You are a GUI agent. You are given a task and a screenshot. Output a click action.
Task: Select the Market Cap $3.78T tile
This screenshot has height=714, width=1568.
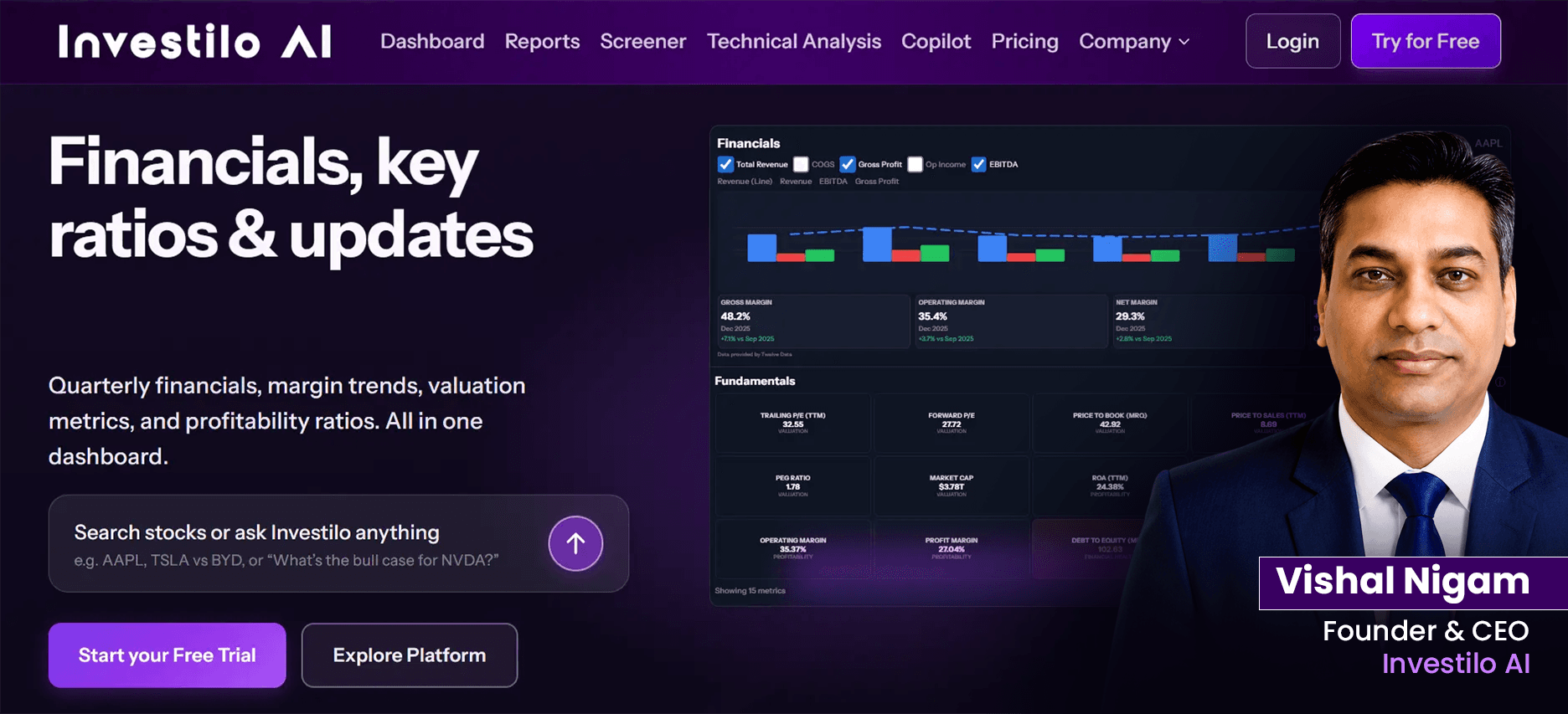click(951, 486)
